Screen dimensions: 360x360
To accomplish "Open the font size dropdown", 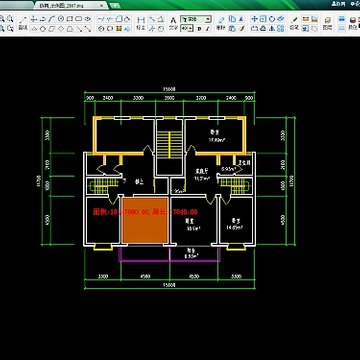I will 187,29.
